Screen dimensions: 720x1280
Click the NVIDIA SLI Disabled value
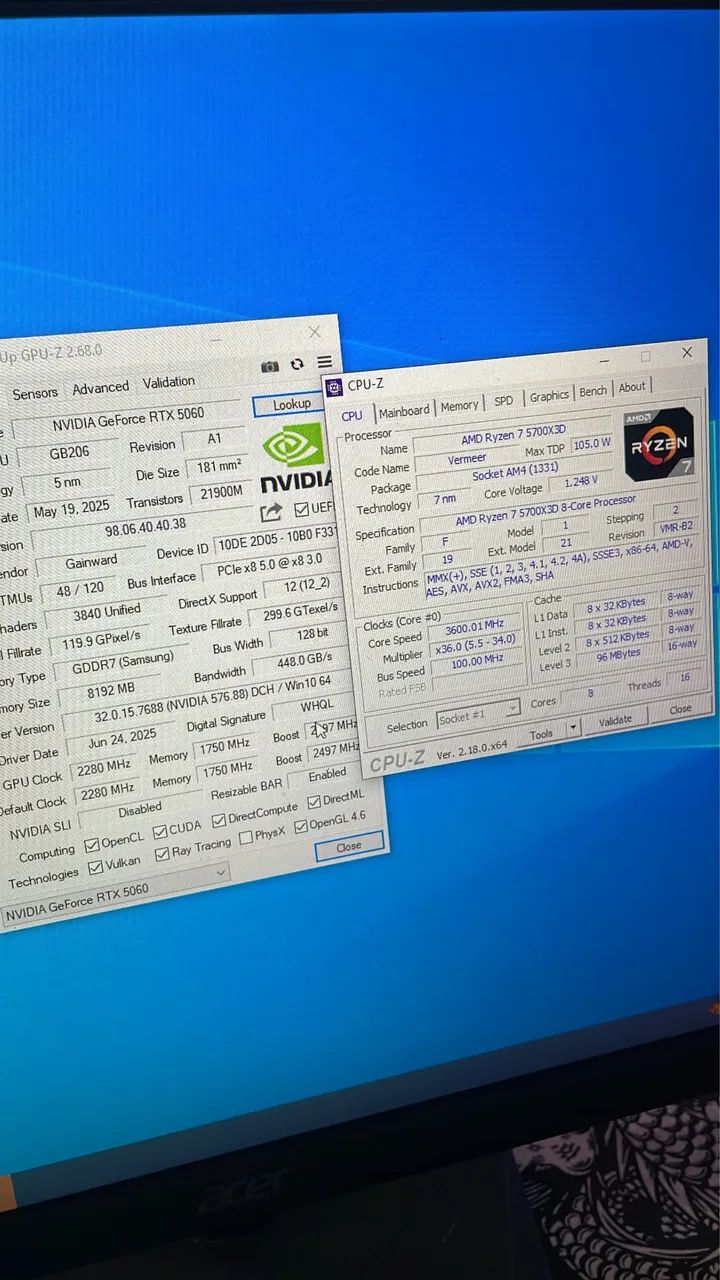click(x=140, y=809)
